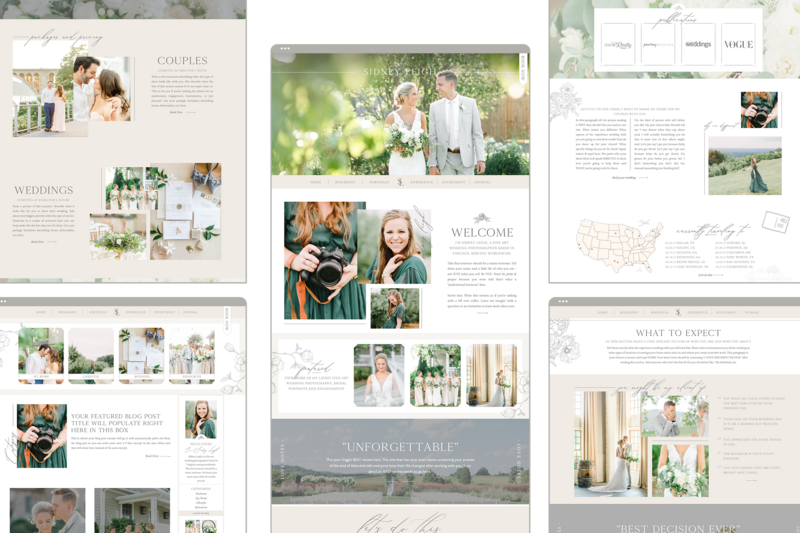Follow the Read More link under WEDDINGS
Screen dimensions: 800x533
point(37,241)
